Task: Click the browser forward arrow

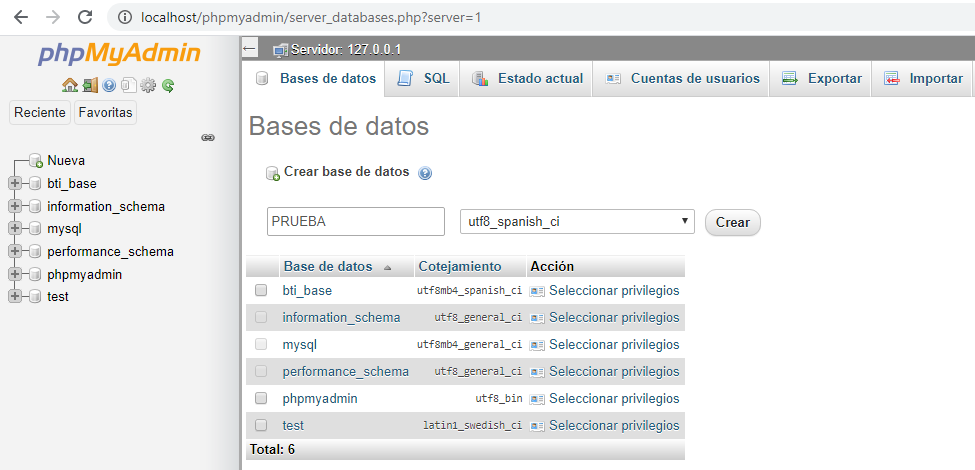Action: [53, 17]
